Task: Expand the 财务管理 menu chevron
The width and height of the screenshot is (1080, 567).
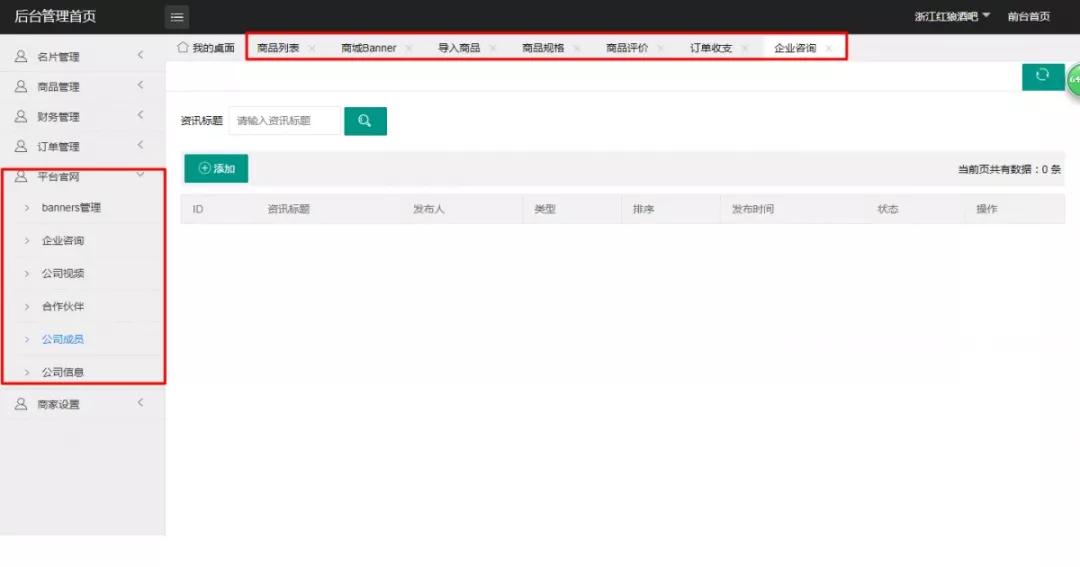Action: click(x=141, y=115)
